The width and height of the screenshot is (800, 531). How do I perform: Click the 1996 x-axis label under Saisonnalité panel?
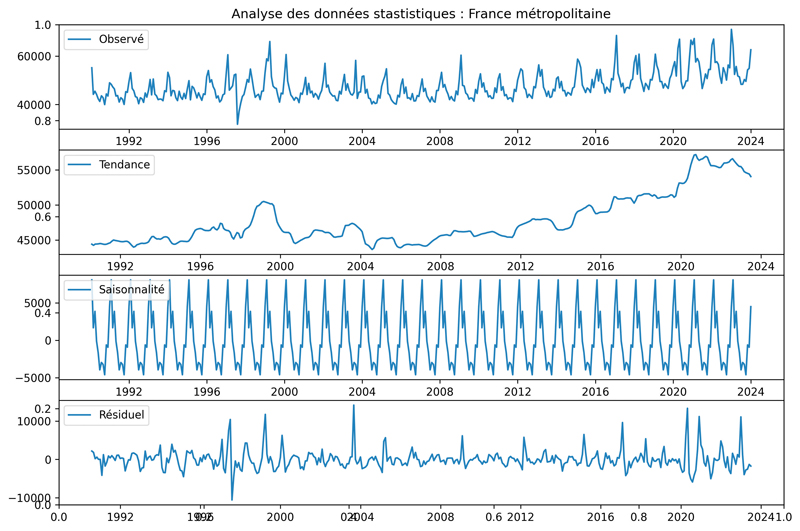(x=207, y=392)
